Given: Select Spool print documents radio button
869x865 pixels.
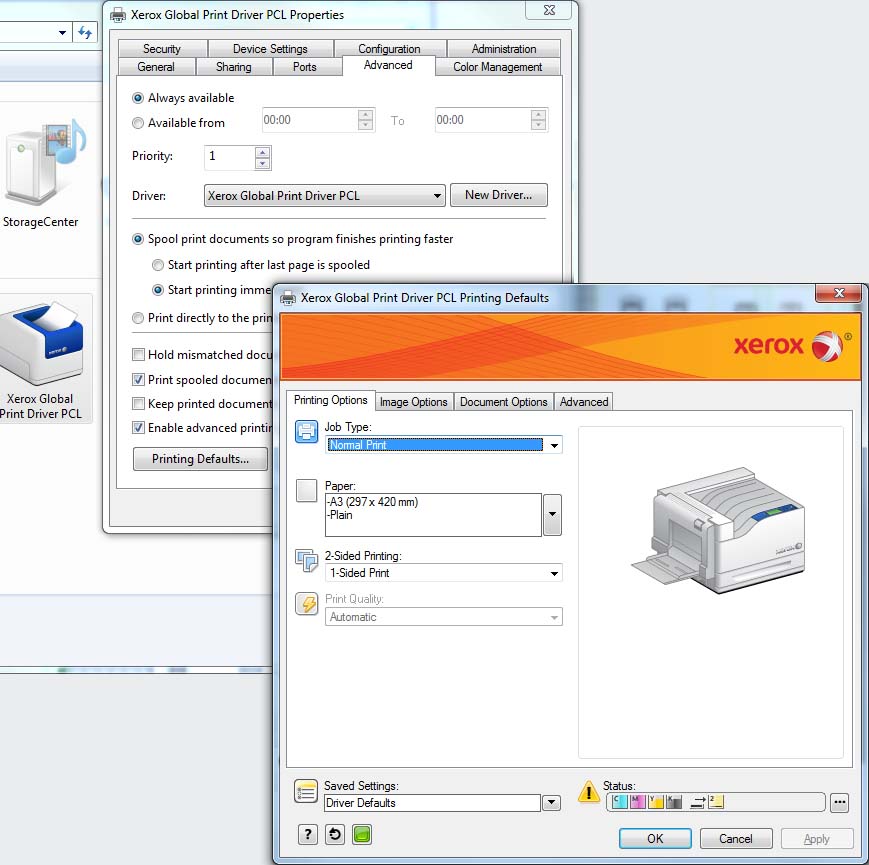Looking at the screenshot, I should click(x=138, y=239).
